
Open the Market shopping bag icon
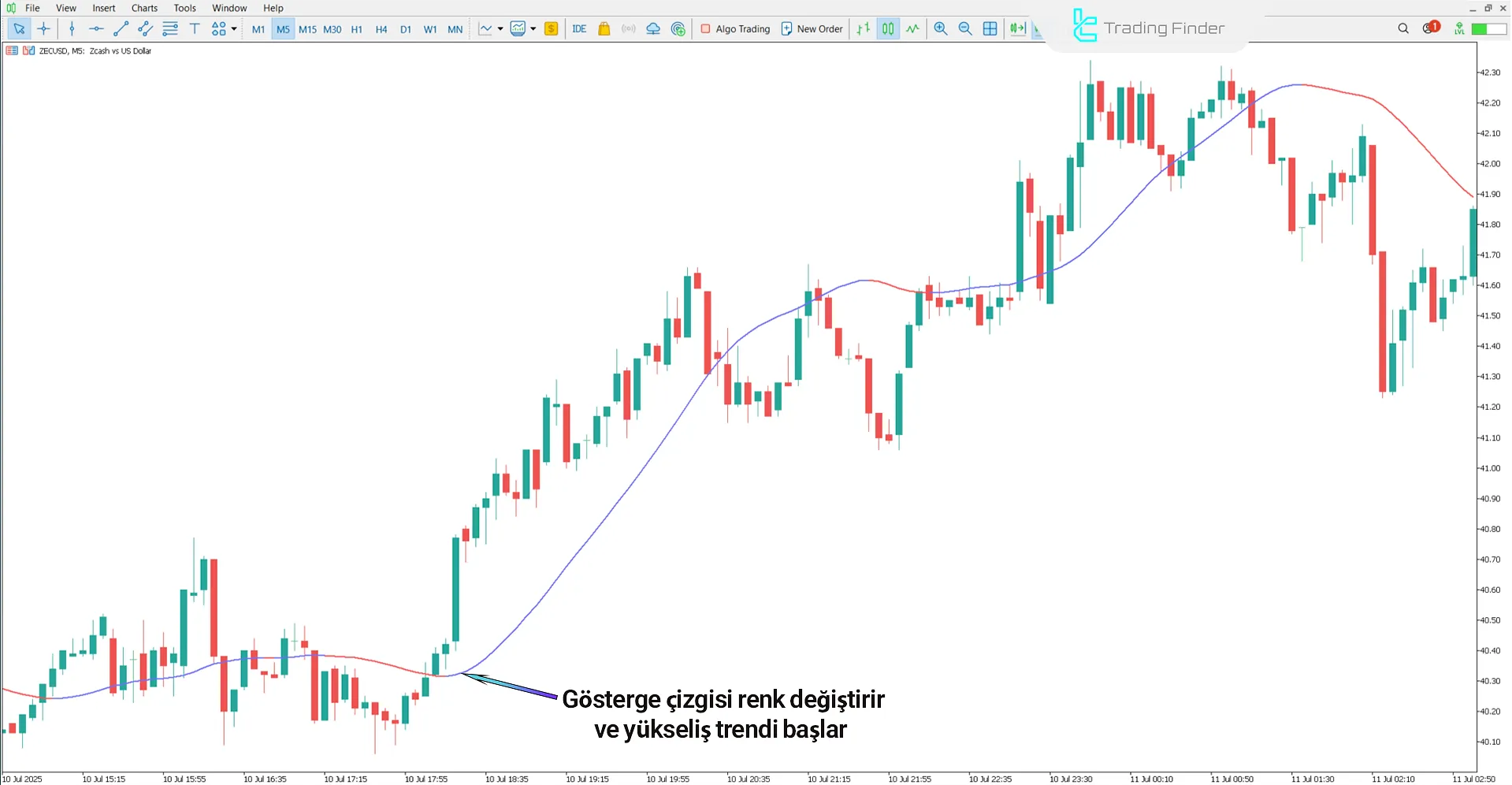tap(604, 29)
